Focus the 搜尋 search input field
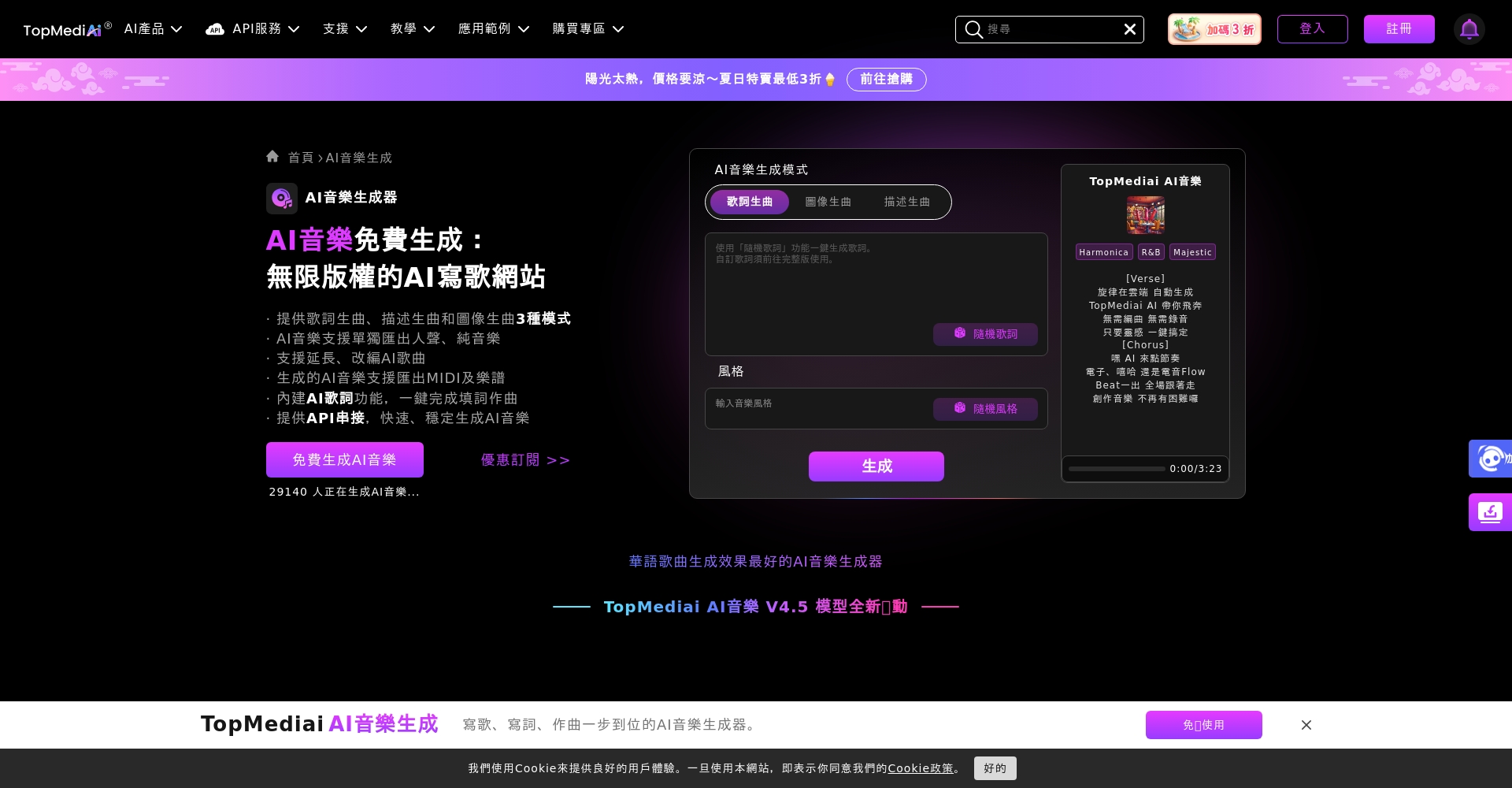1512x788 pixels. [x=1050, y=29]
